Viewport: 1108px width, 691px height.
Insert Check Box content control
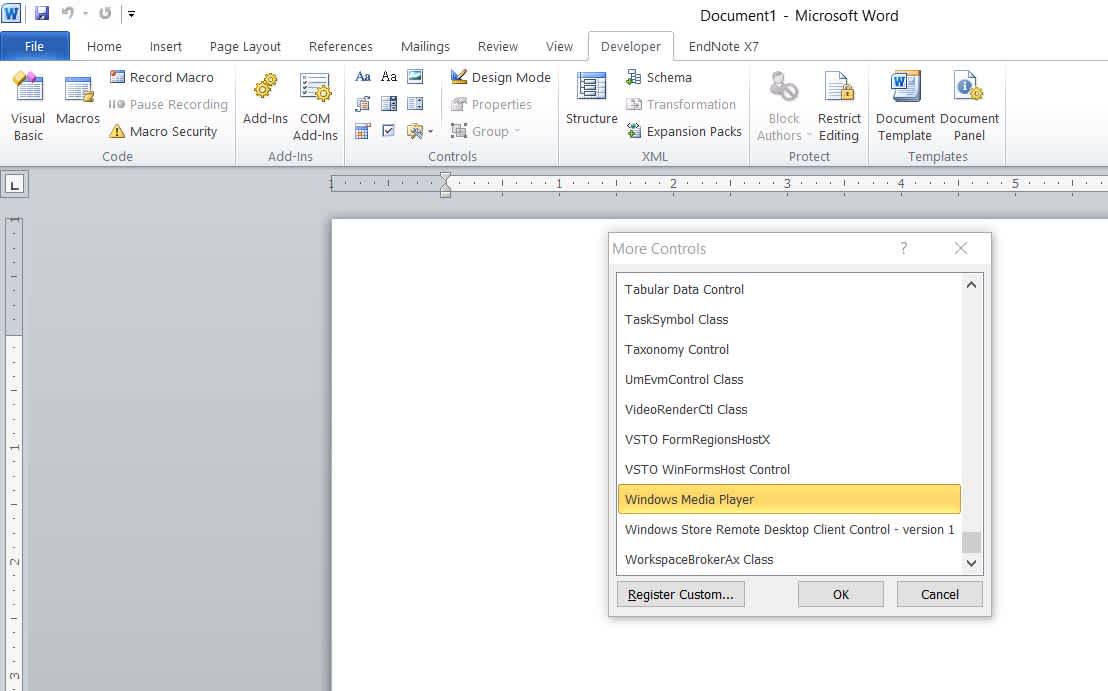389,131
